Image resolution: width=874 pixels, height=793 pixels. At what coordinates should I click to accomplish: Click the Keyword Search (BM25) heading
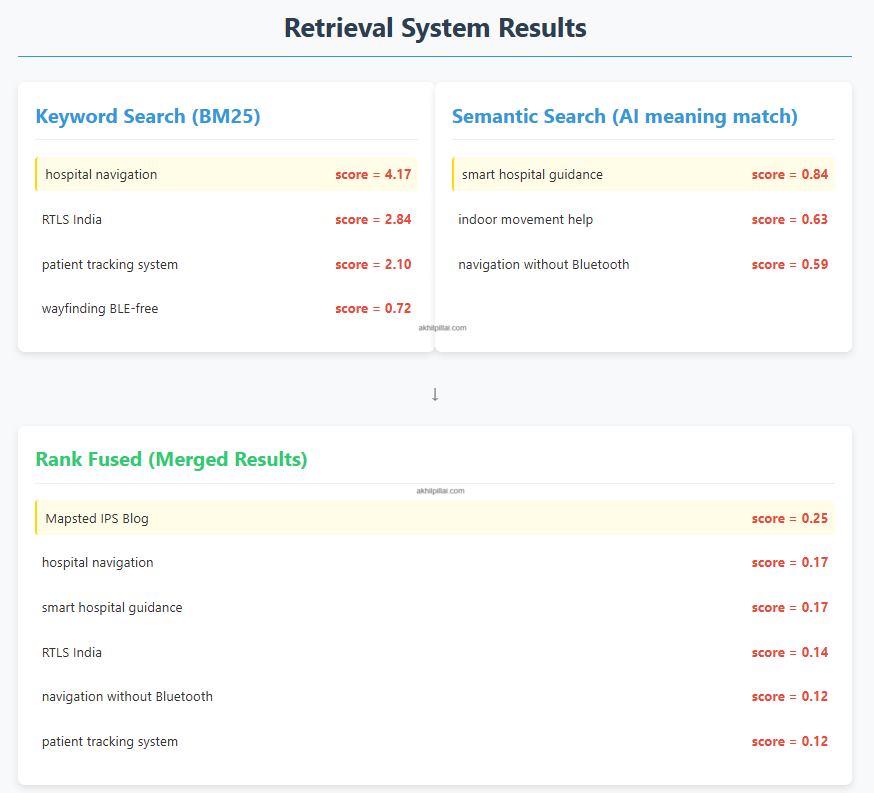[148, 116]
